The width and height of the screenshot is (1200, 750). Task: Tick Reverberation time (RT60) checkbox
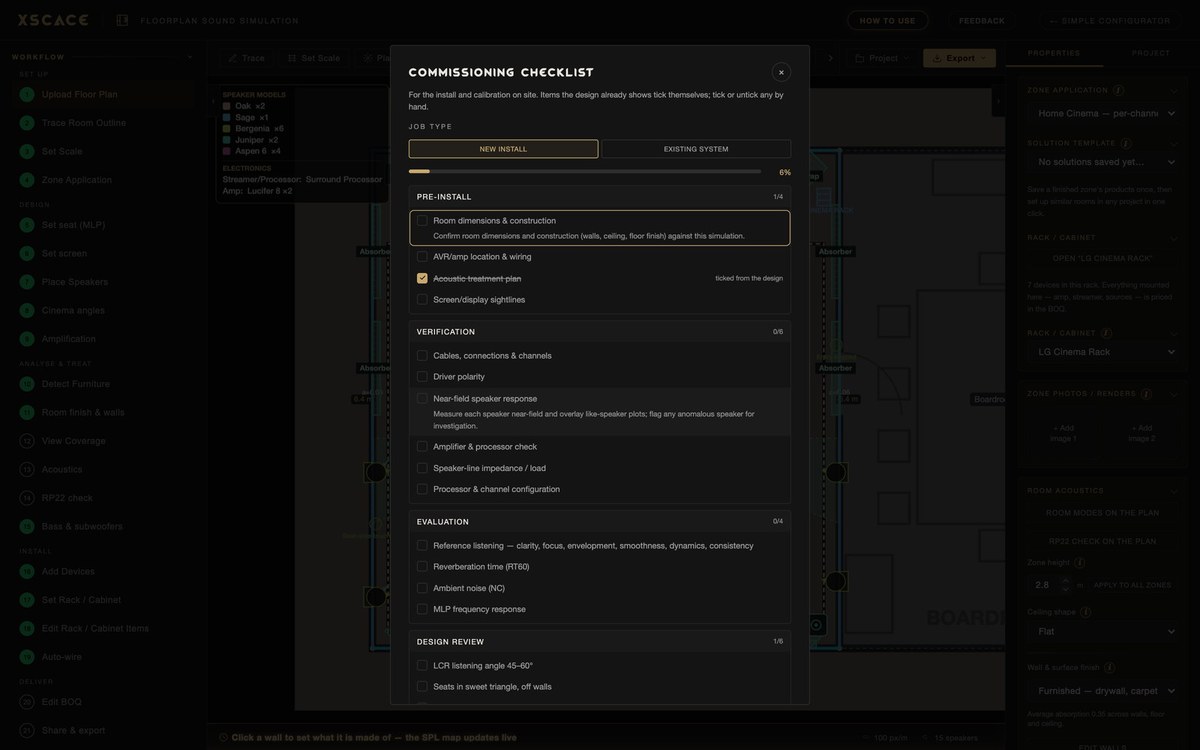click(422, 567)
